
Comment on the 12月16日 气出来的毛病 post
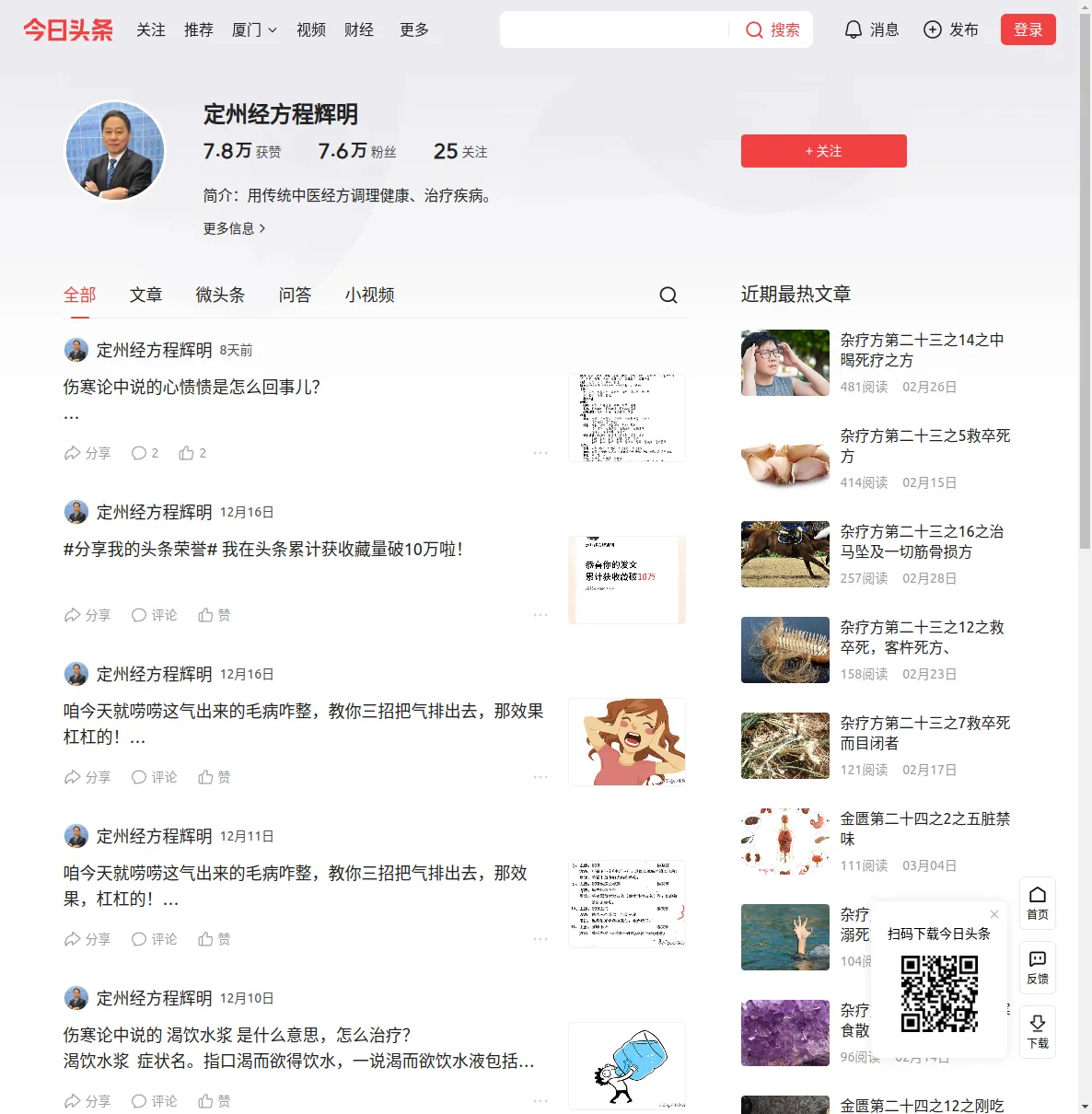coord(154,777)
